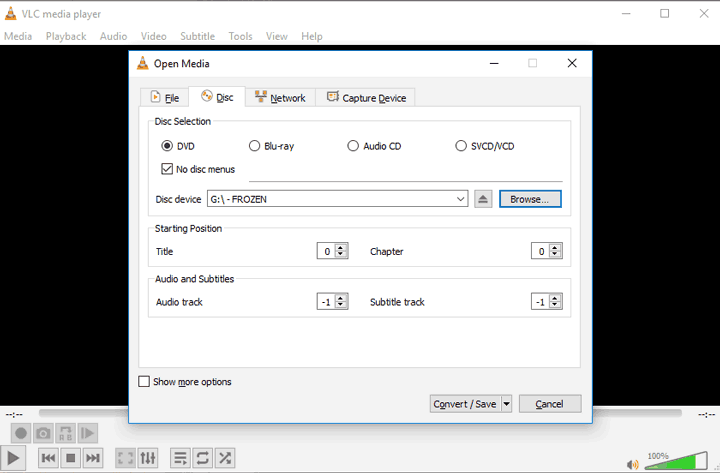Click the Subtitle track number field
Screen dimensions: 720x473
pos(541,302)
